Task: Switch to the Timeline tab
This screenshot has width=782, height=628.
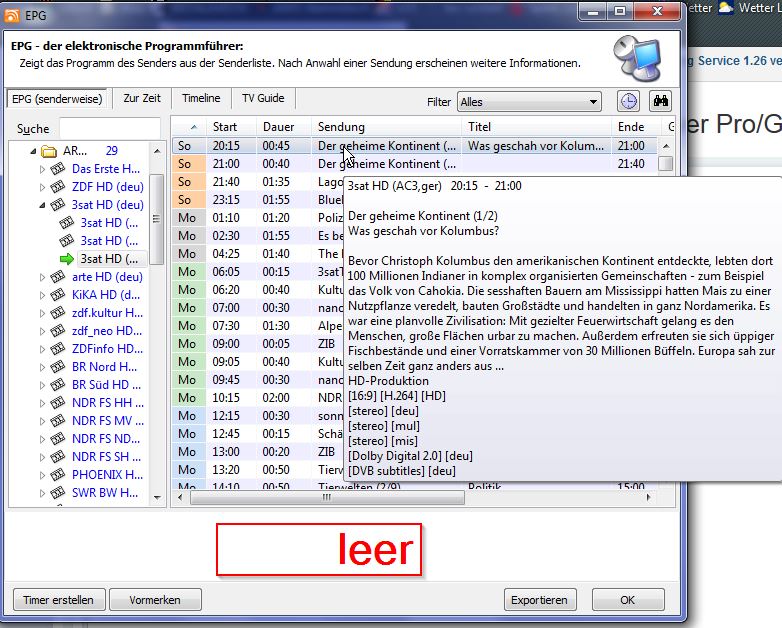Action: tap(201, 98)
